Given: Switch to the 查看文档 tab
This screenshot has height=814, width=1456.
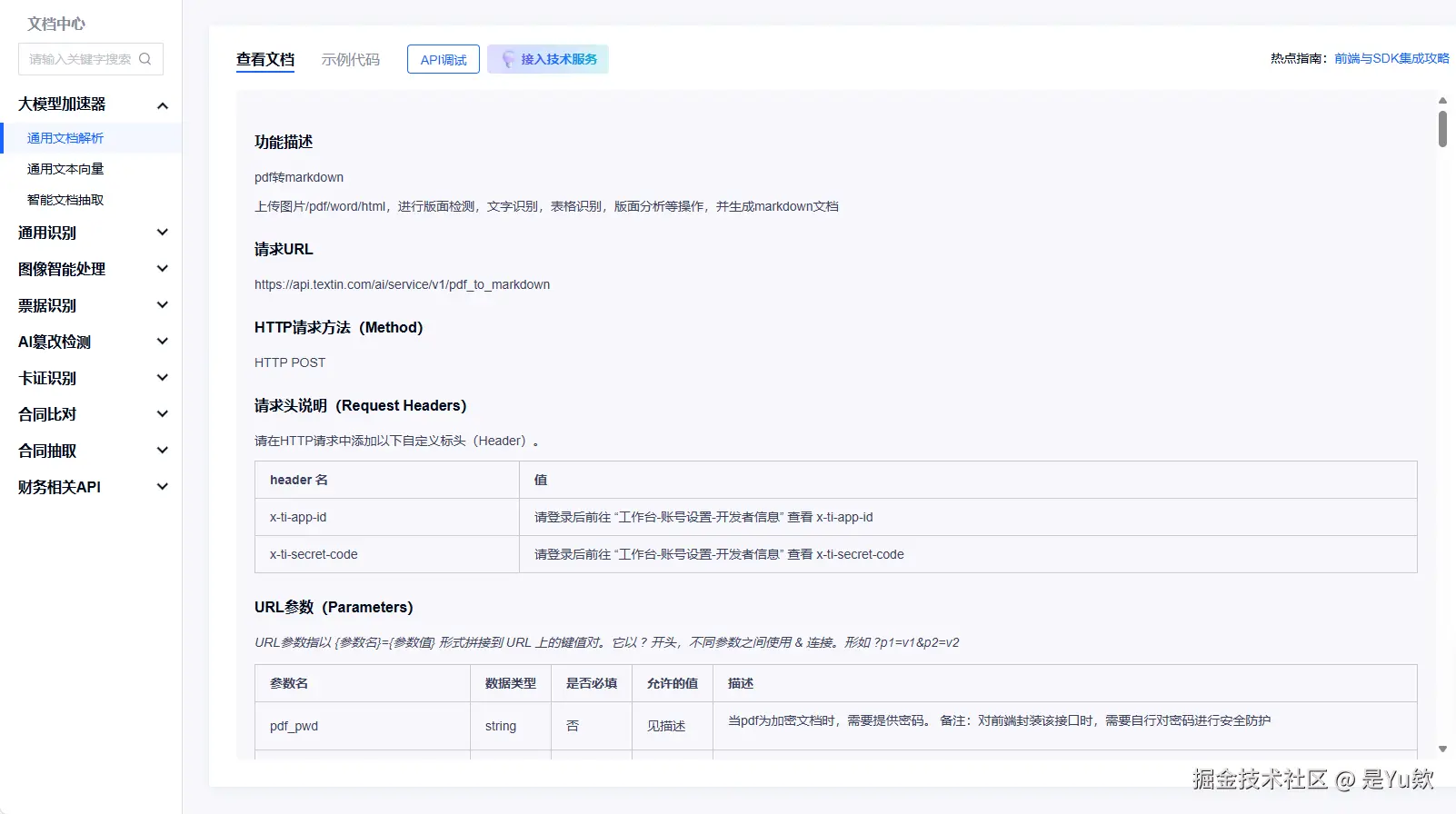Looking at the screenshot, I should 265,59.
